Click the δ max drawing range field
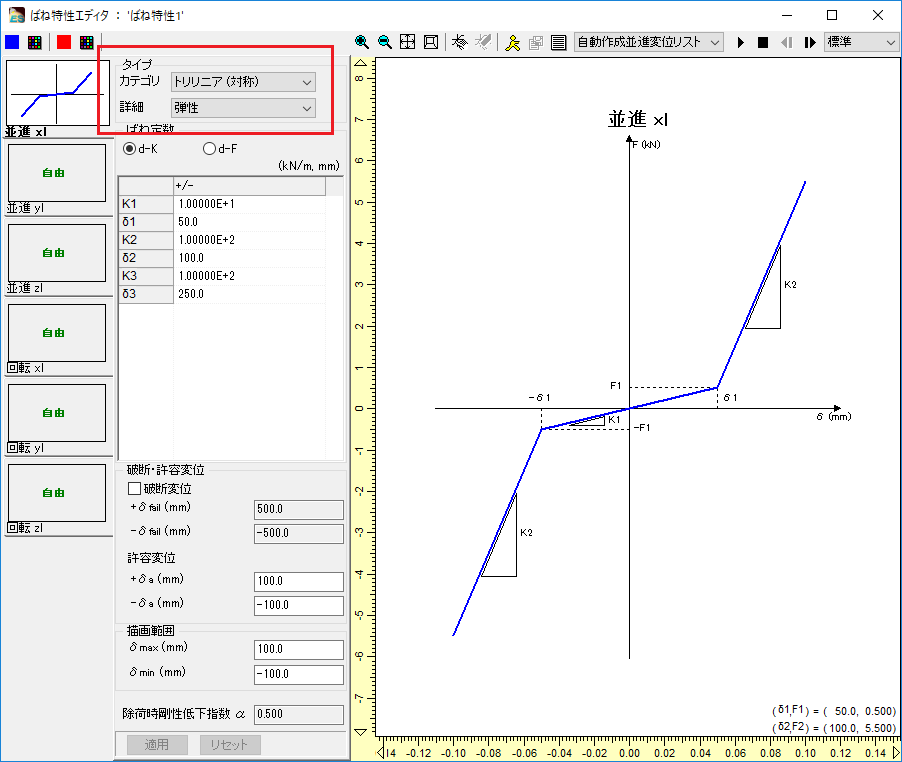The height and width of the screenshot is (762, 902). tap(299, 650)
